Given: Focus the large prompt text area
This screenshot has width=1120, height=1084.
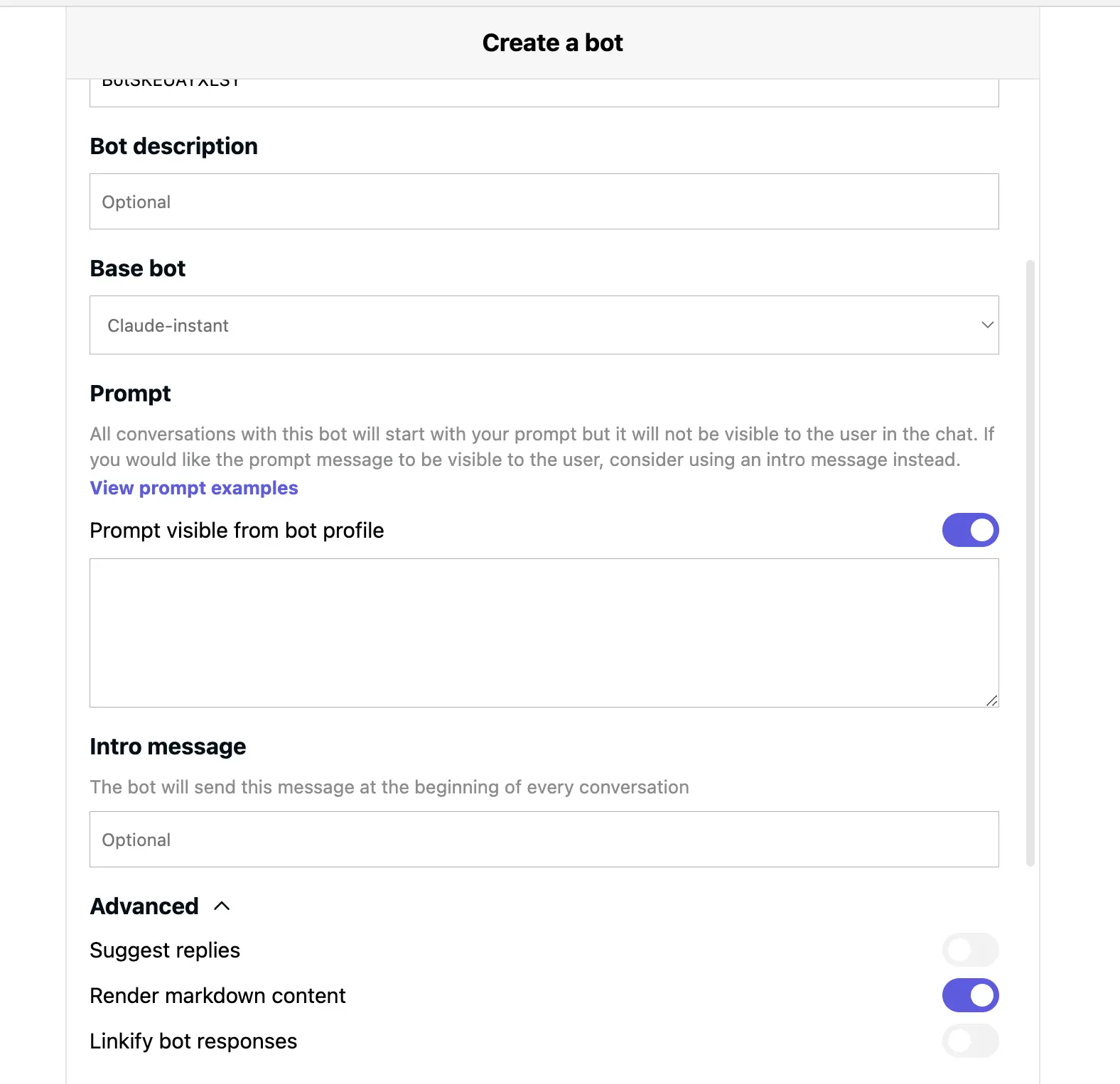Looking at the screenshot, I should pos(544,632).
